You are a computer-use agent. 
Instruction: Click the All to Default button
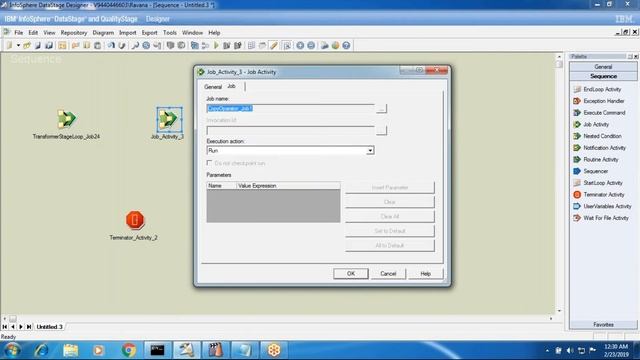(x=390, y=245)
